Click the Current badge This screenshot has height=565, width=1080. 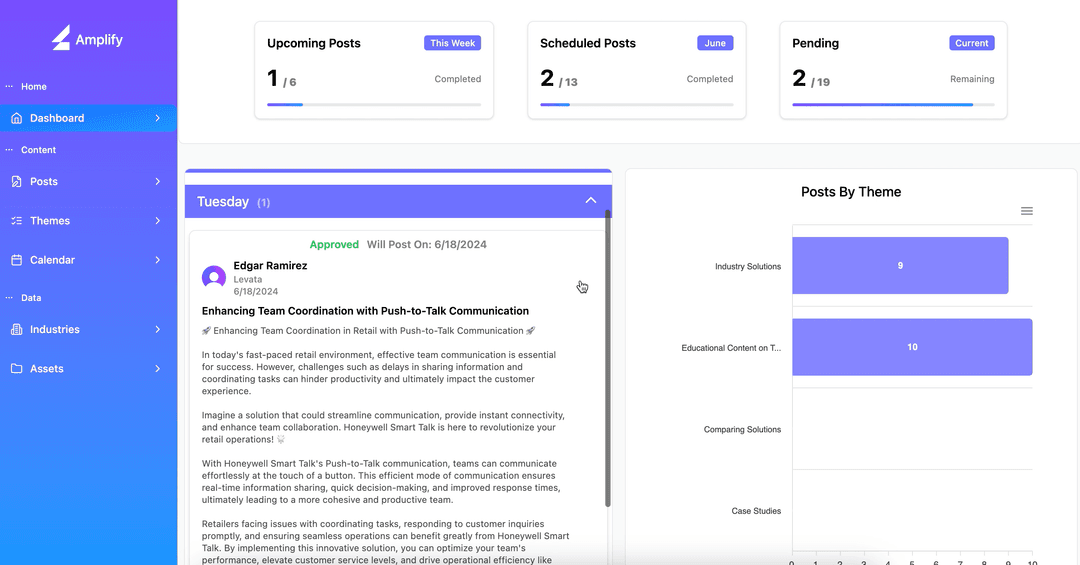tap(971, 43)
